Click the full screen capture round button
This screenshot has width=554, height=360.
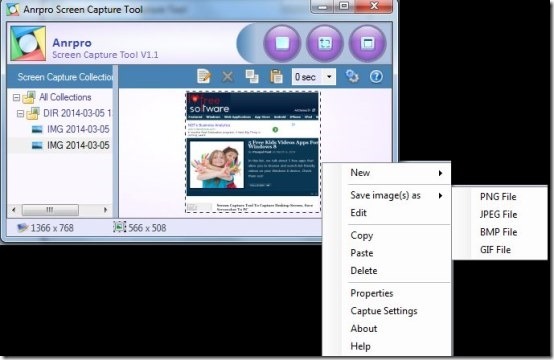click(x=282, y=44)
